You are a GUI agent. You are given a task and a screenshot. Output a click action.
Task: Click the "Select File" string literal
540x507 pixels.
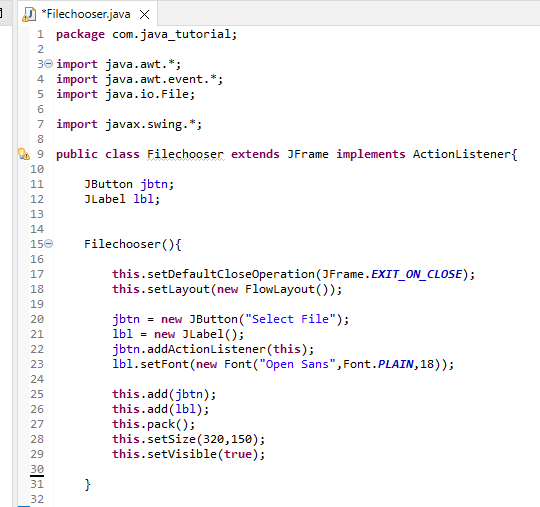[x=290, y=319]
